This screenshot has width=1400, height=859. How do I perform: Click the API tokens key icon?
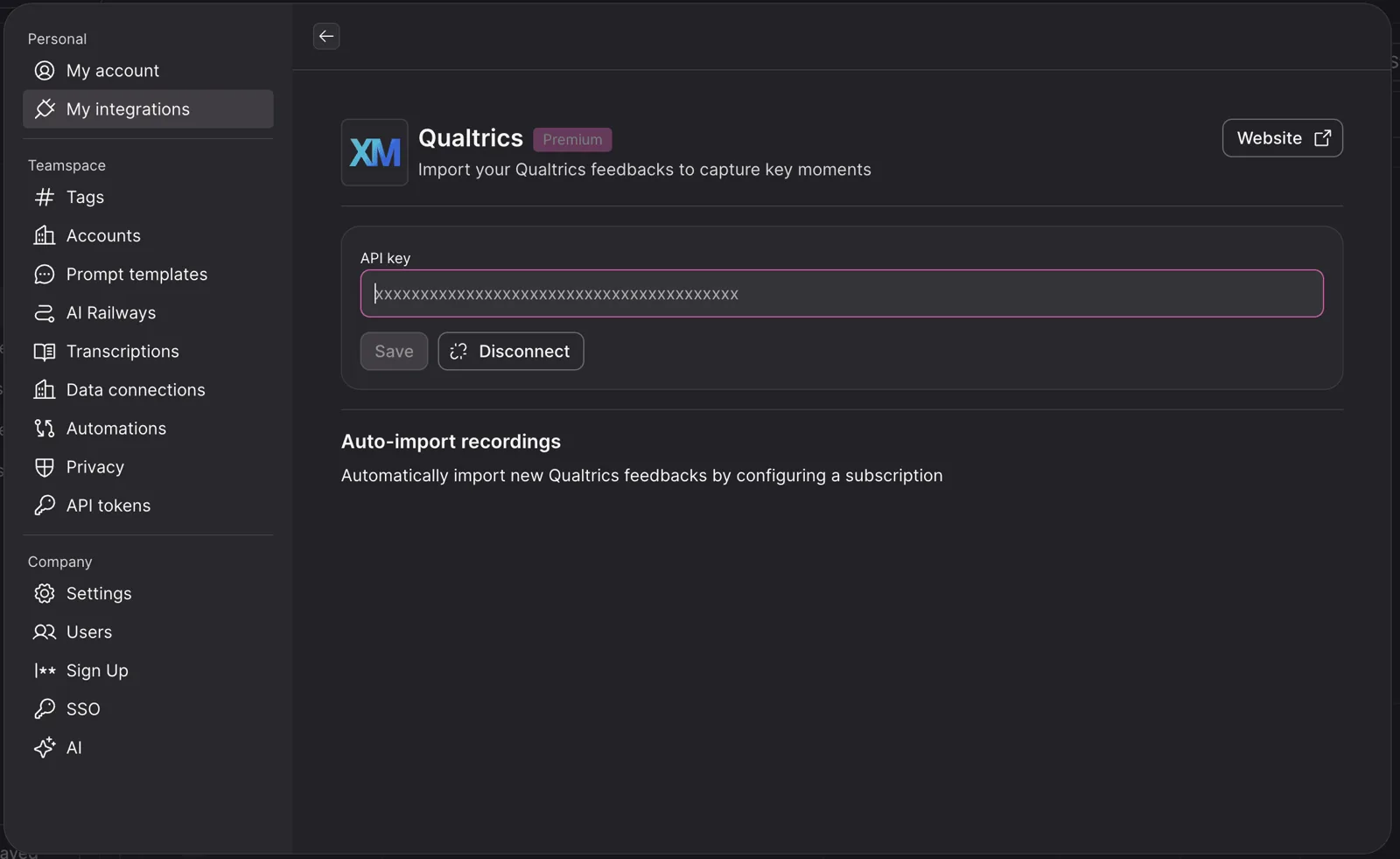(45, 506)
